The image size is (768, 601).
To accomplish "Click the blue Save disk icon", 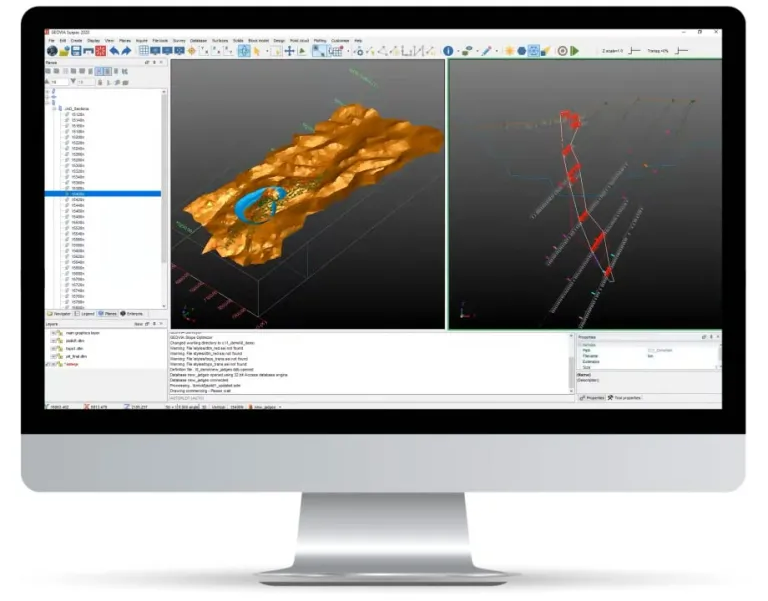I will point(76,51).
